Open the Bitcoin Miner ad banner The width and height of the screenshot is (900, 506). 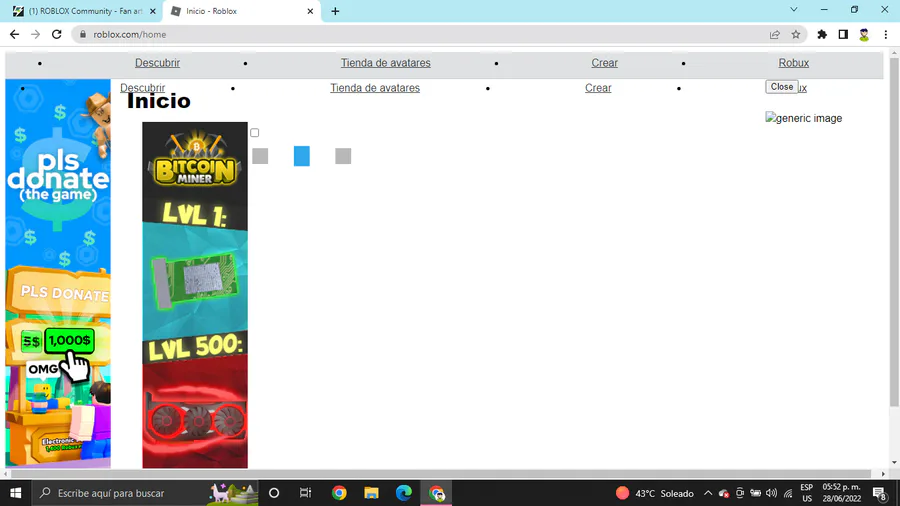[x=195, y=295]
